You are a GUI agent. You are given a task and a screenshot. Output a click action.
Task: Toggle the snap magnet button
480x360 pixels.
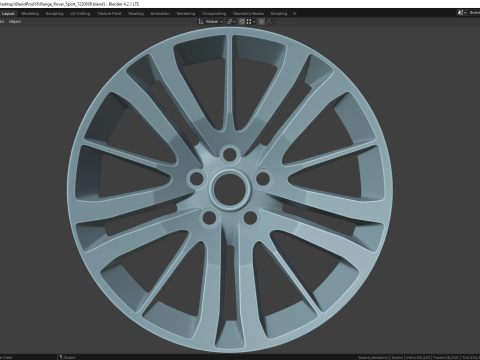click(x=242, y=22)
